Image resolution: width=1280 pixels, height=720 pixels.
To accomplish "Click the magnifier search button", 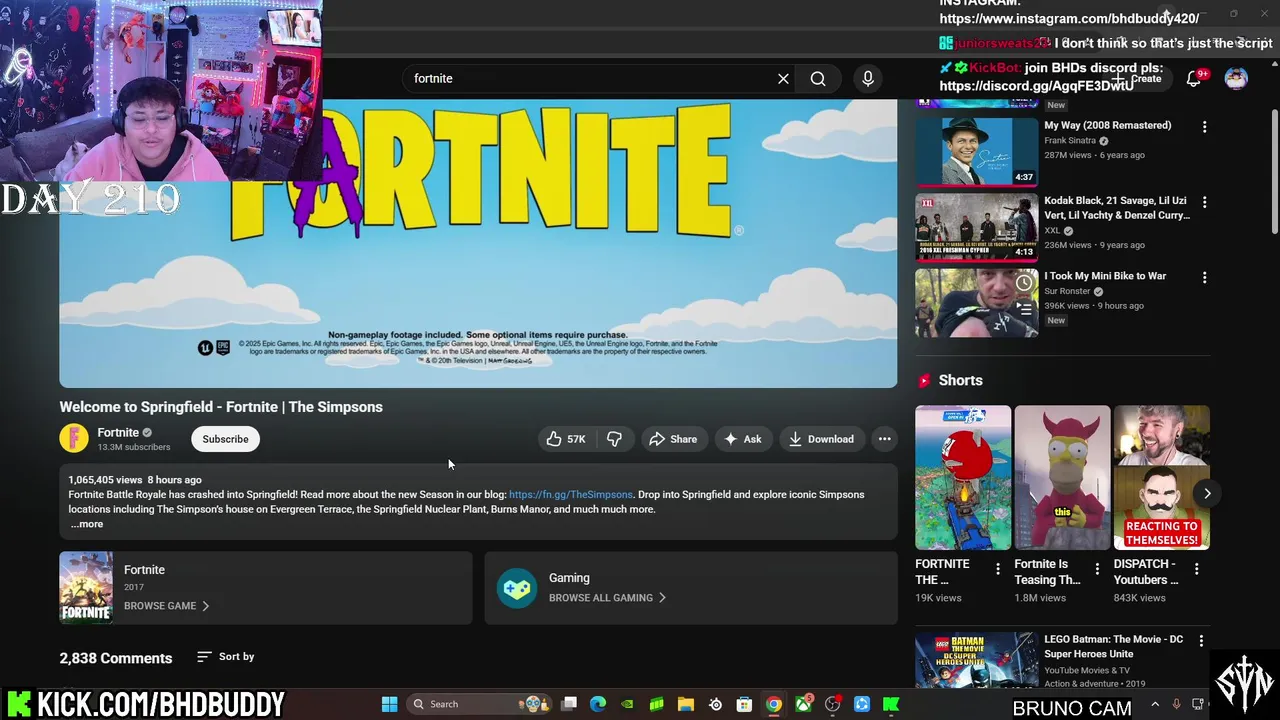I will click(818, 78).
